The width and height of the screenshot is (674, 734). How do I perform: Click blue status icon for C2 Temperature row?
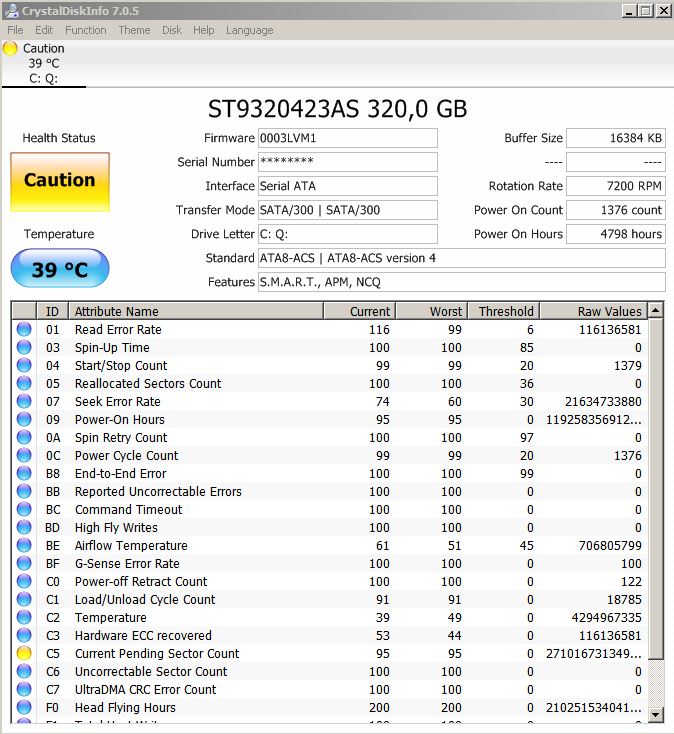(24, 617)
